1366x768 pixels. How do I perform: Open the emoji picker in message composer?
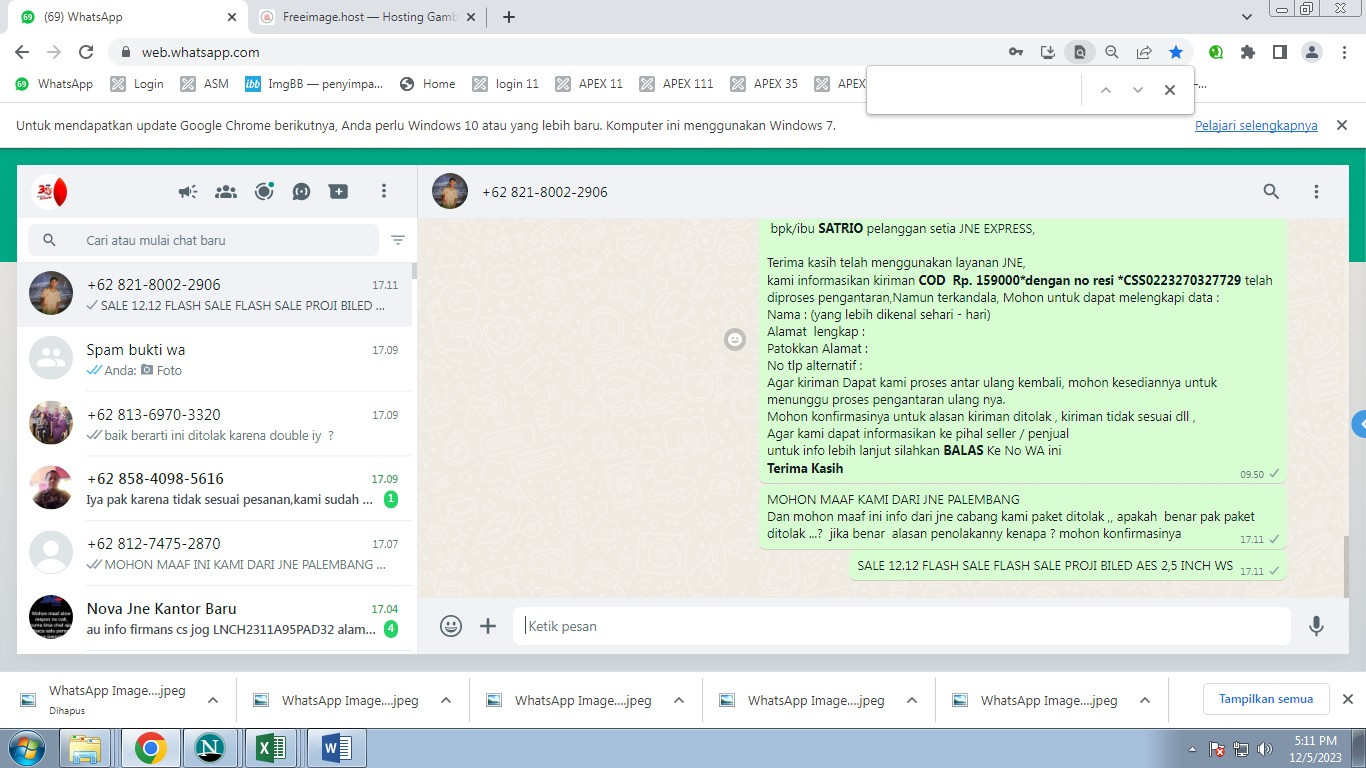pyautogui.click(x=451, y=626)
